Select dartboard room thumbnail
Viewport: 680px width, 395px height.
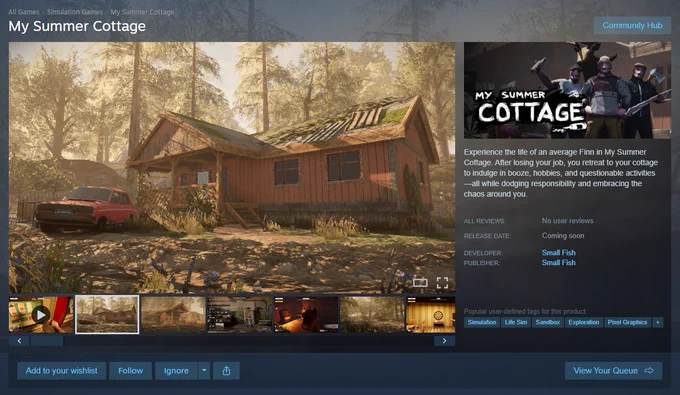431,315
